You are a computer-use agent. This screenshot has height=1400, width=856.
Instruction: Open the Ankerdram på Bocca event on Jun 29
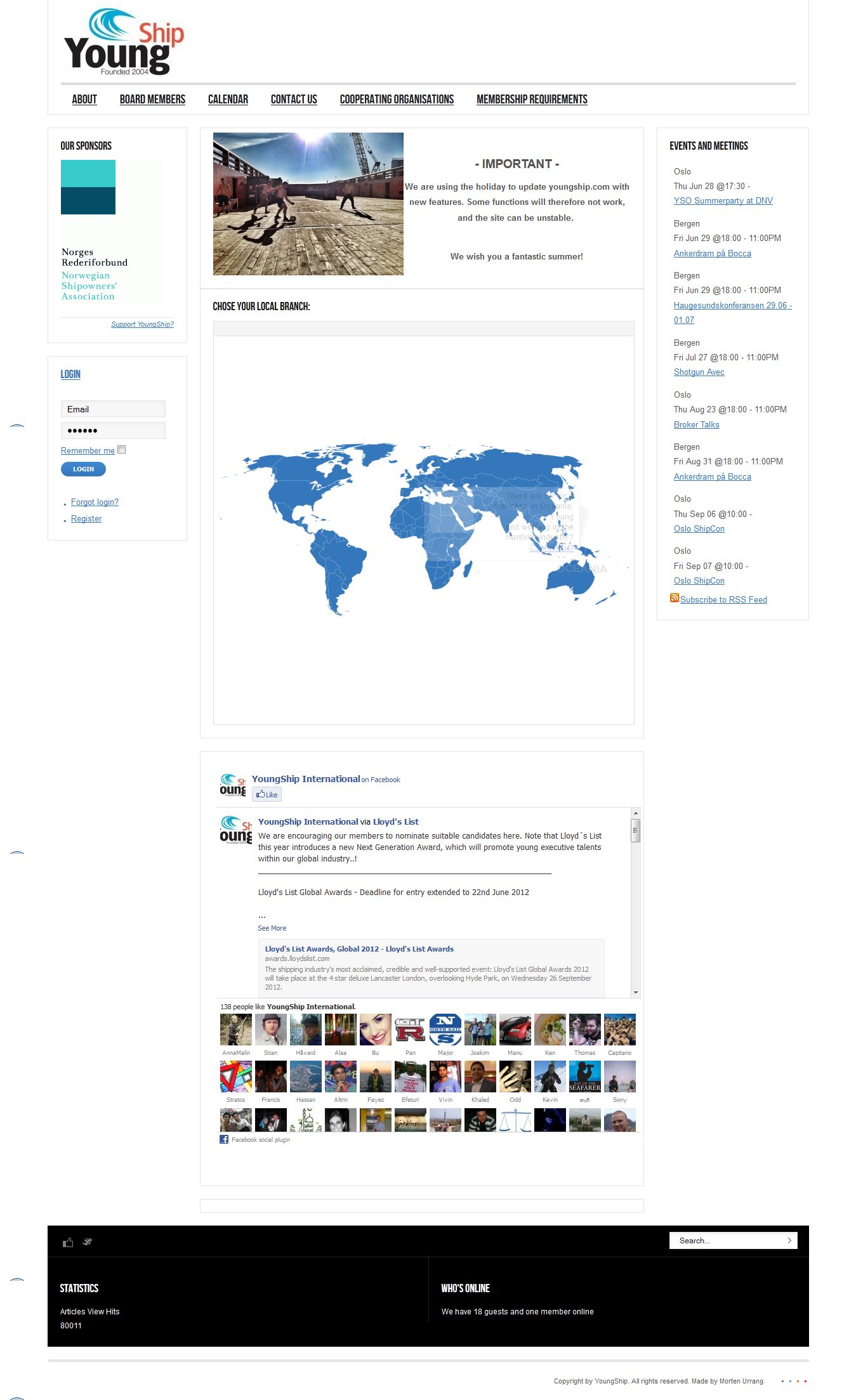[x=712, y=253]
